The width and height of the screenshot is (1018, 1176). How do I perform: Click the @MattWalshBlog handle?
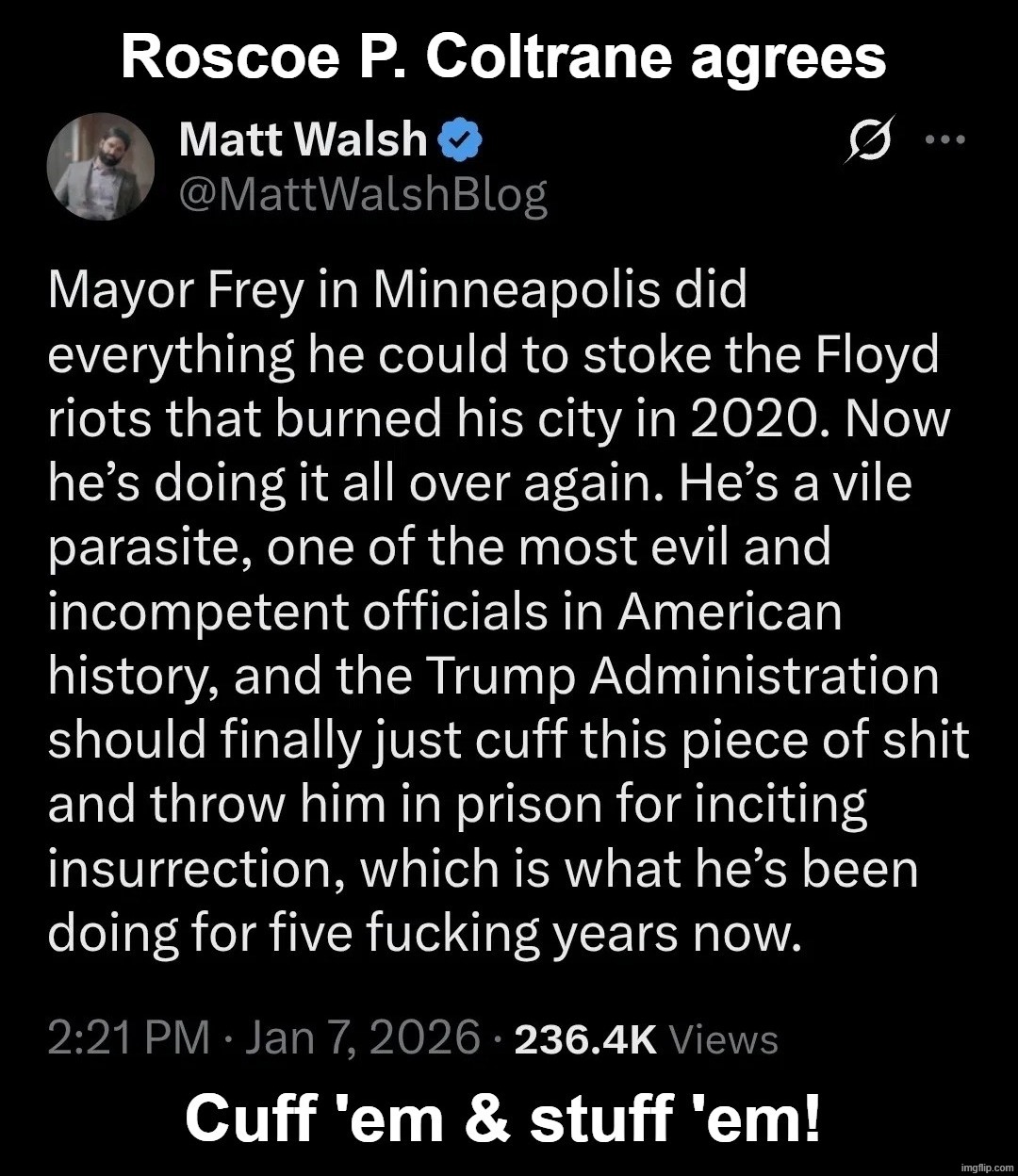[x=361, y=195]
